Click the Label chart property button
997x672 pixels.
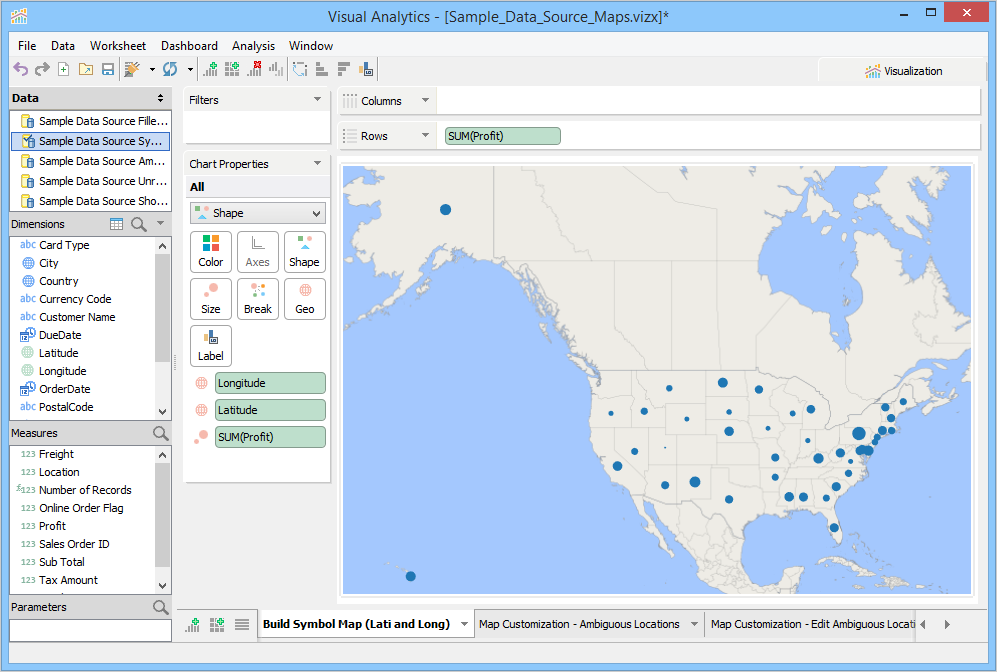click(x=211, y=346)
